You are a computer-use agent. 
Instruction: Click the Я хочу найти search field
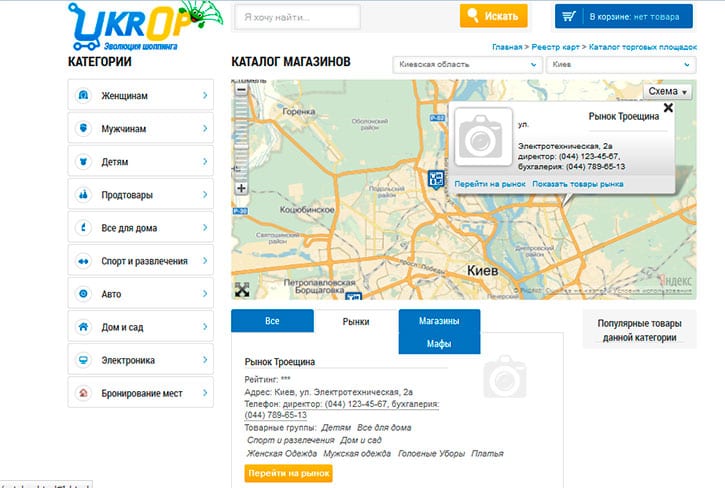pyautogui.click(x=296, y=17)
